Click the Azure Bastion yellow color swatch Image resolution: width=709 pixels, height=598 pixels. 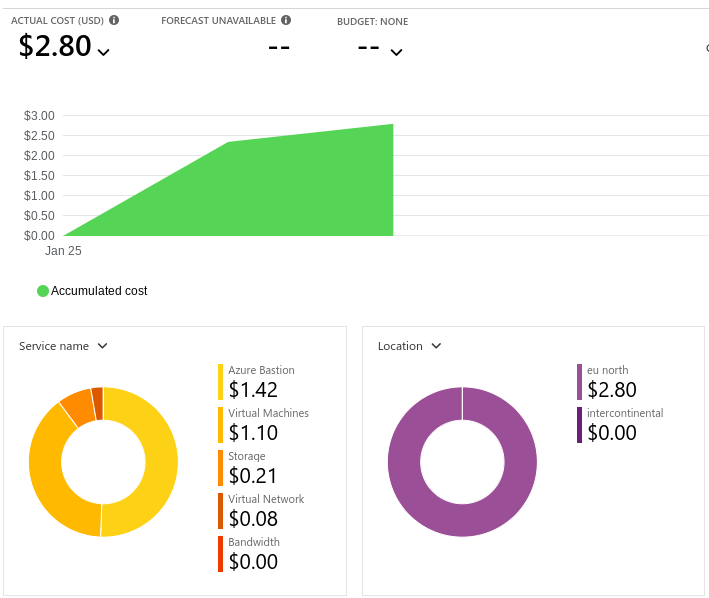[x=220, y=382]
